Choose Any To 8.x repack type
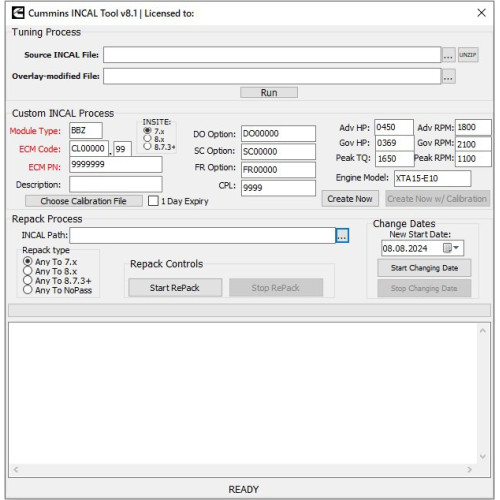This screenshot has height=500, width=500. coord(28,271)
